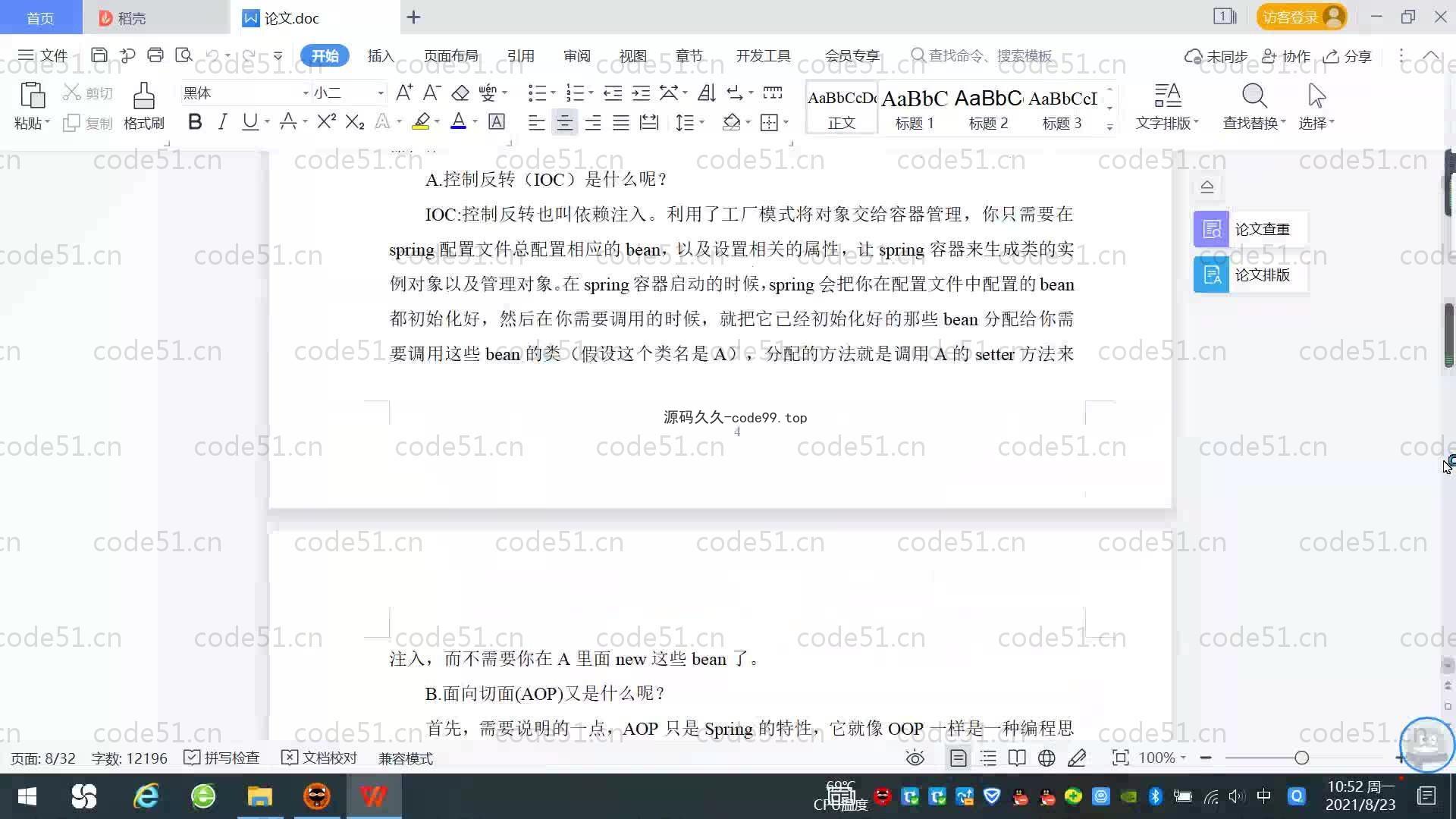Toggle 拼写检查 spell check in status bar
1456x819 pixels.
click(x=221, y=758)
